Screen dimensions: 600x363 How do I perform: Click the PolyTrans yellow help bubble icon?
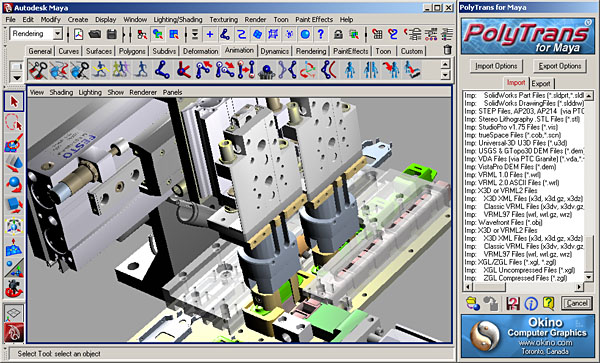point(549,303)
